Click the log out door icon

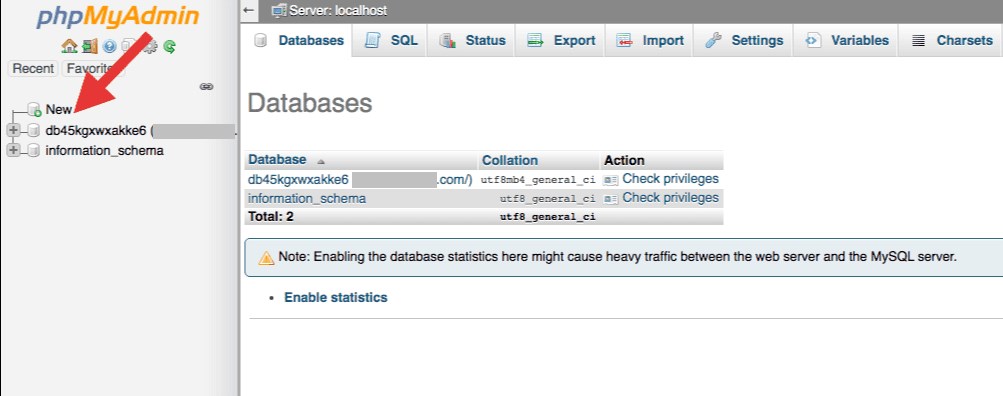tap(90, 46)
